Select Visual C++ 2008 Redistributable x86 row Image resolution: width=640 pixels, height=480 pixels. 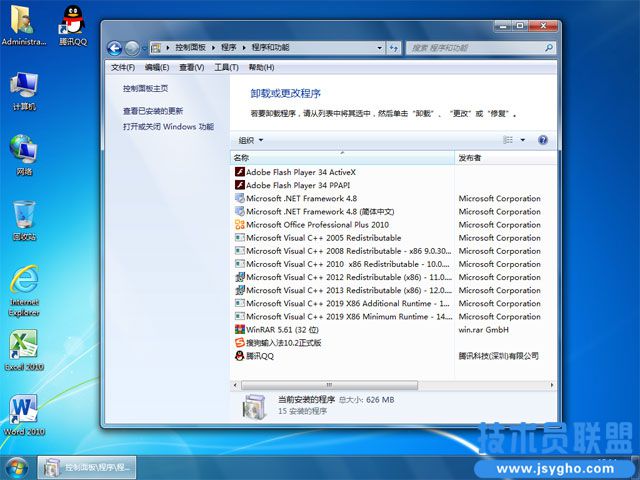(393, 251)
